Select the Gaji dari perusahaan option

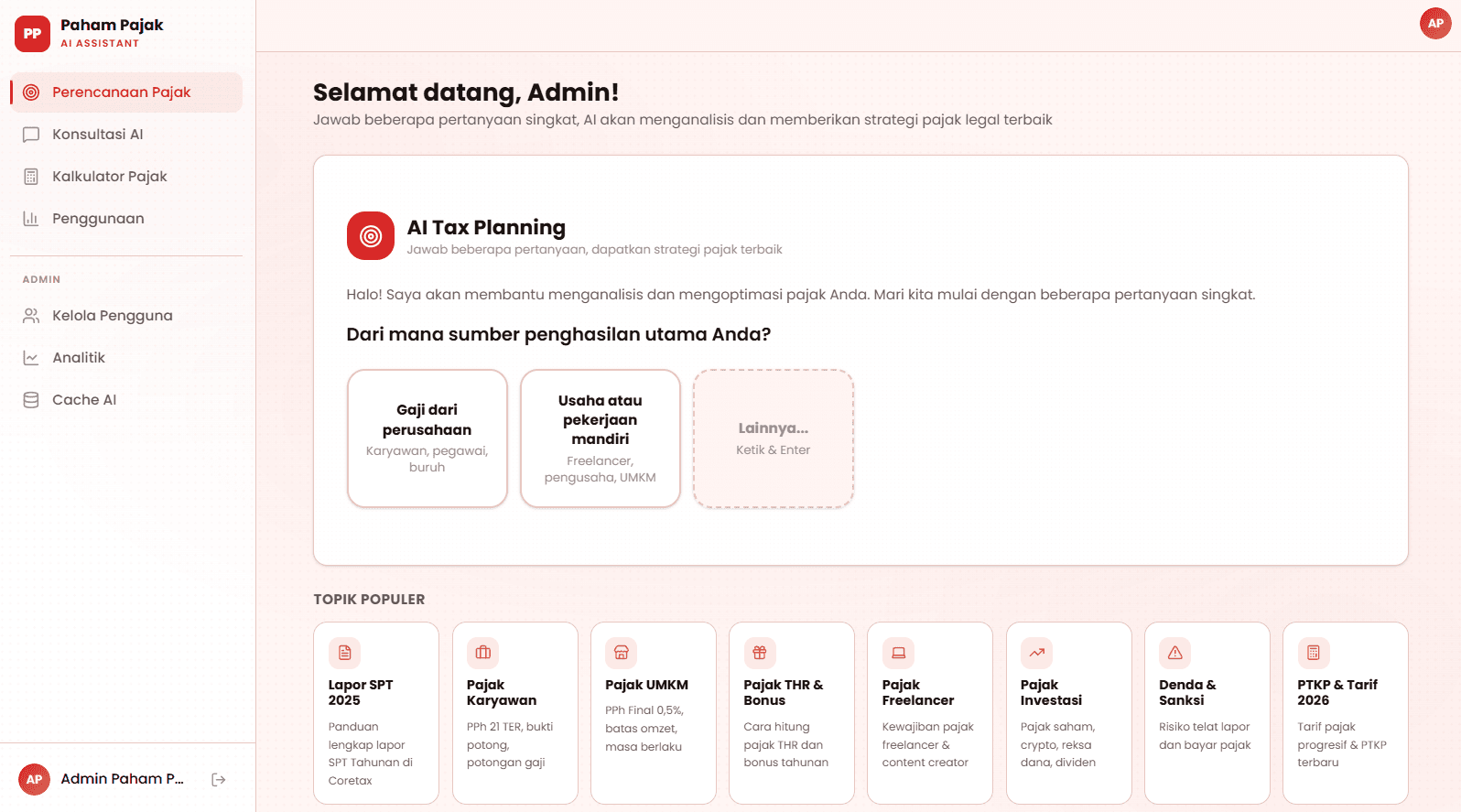427,438
